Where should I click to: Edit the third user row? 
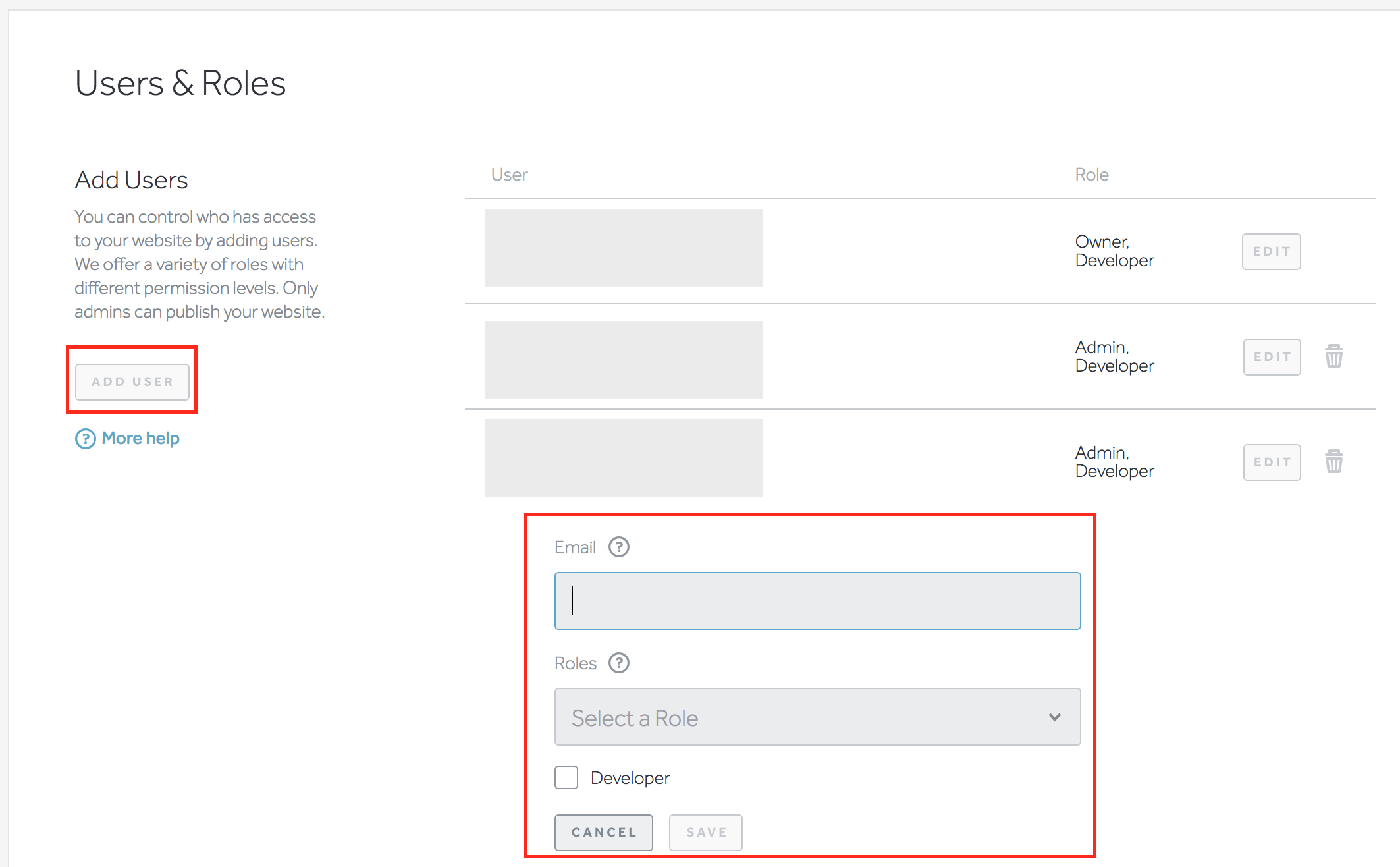1272,462
